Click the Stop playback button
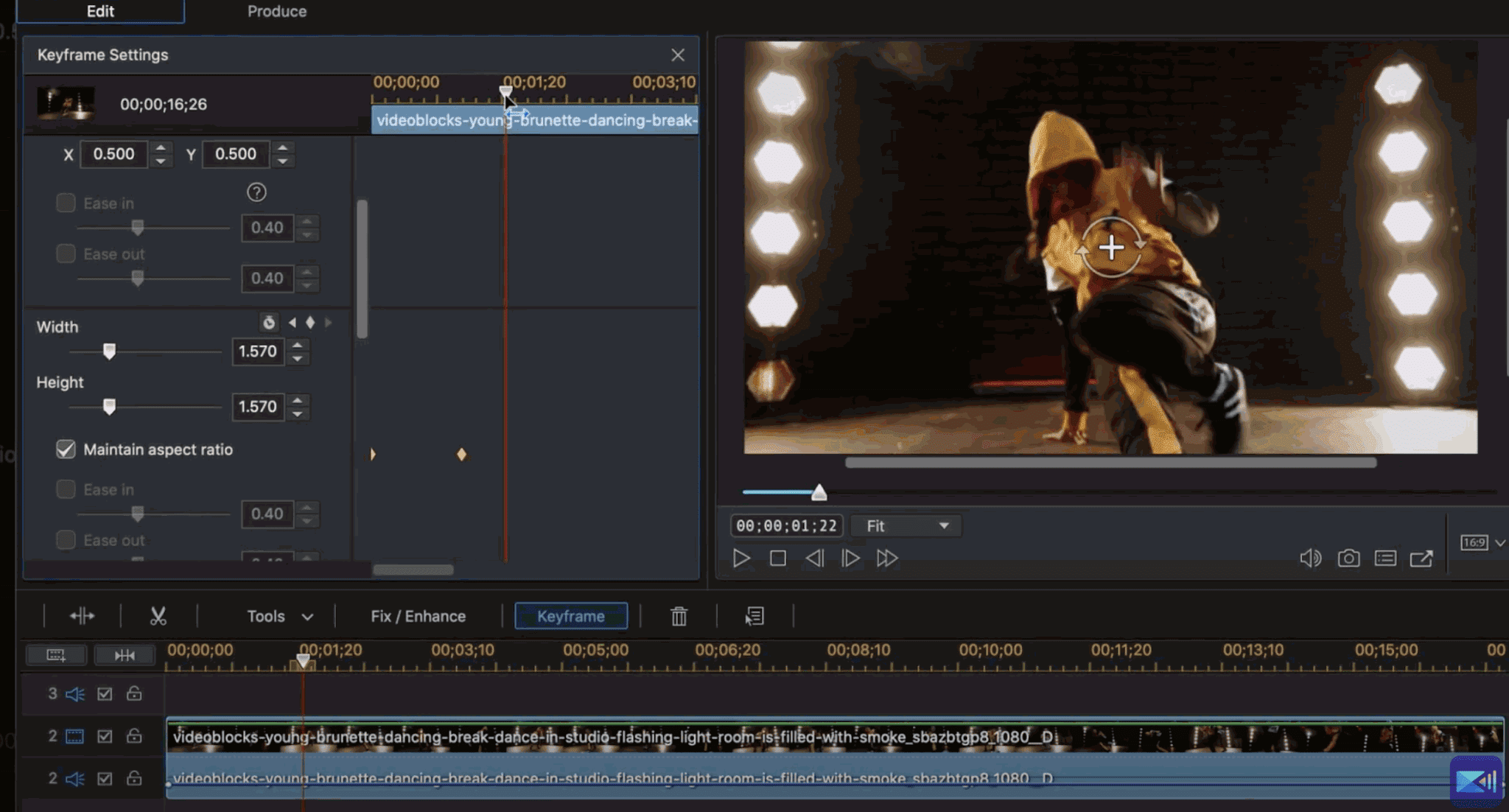 click(777, 559)
